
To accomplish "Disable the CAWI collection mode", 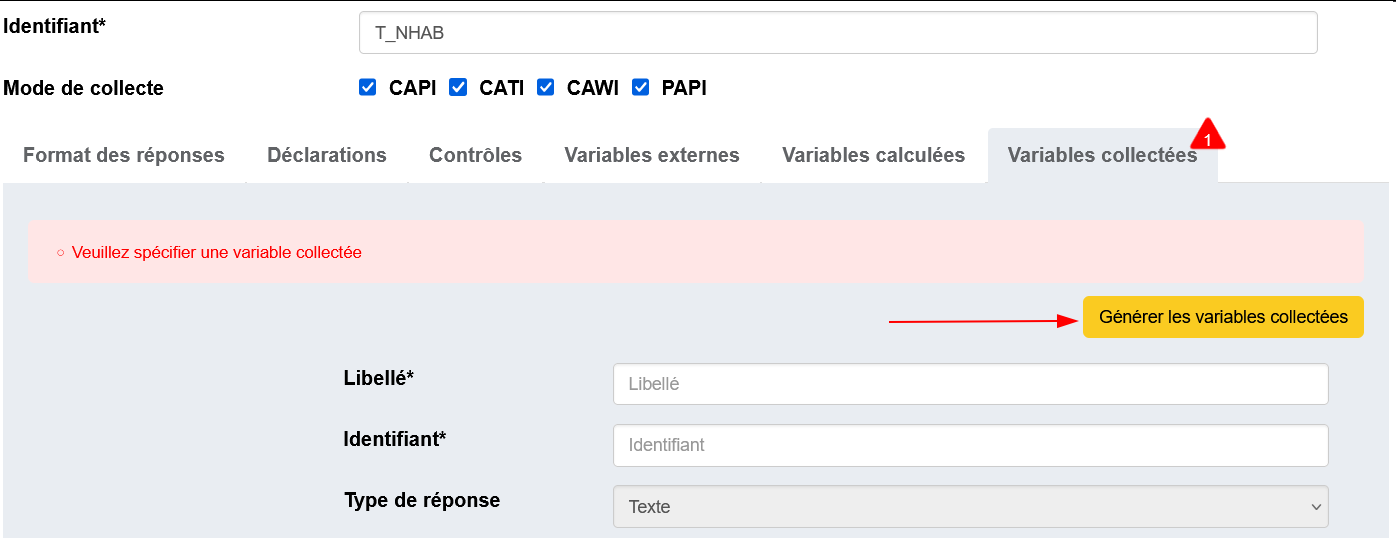I will point(545,87).
